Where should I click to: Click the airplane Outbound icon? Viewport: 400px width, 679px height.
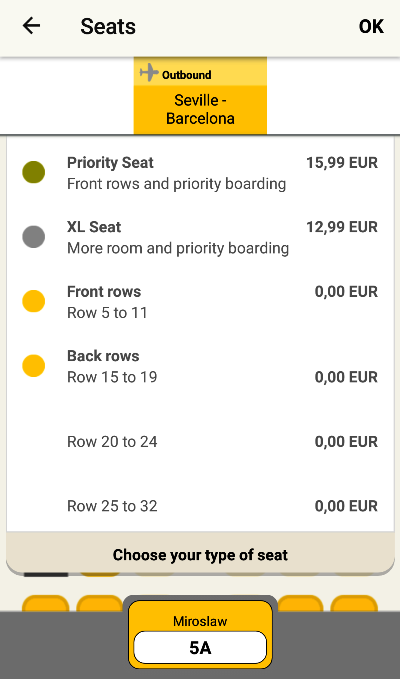coord(149,72)
